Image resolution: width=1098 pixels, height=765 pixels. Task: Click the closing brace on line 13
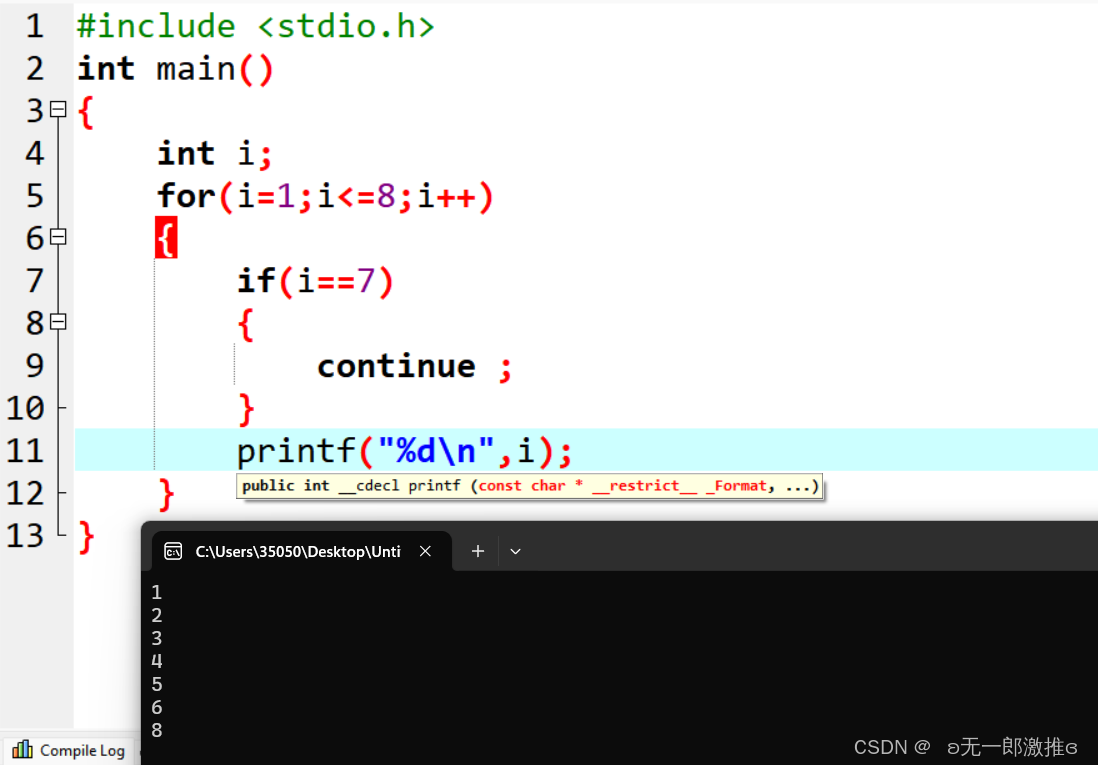click(85, 538)
